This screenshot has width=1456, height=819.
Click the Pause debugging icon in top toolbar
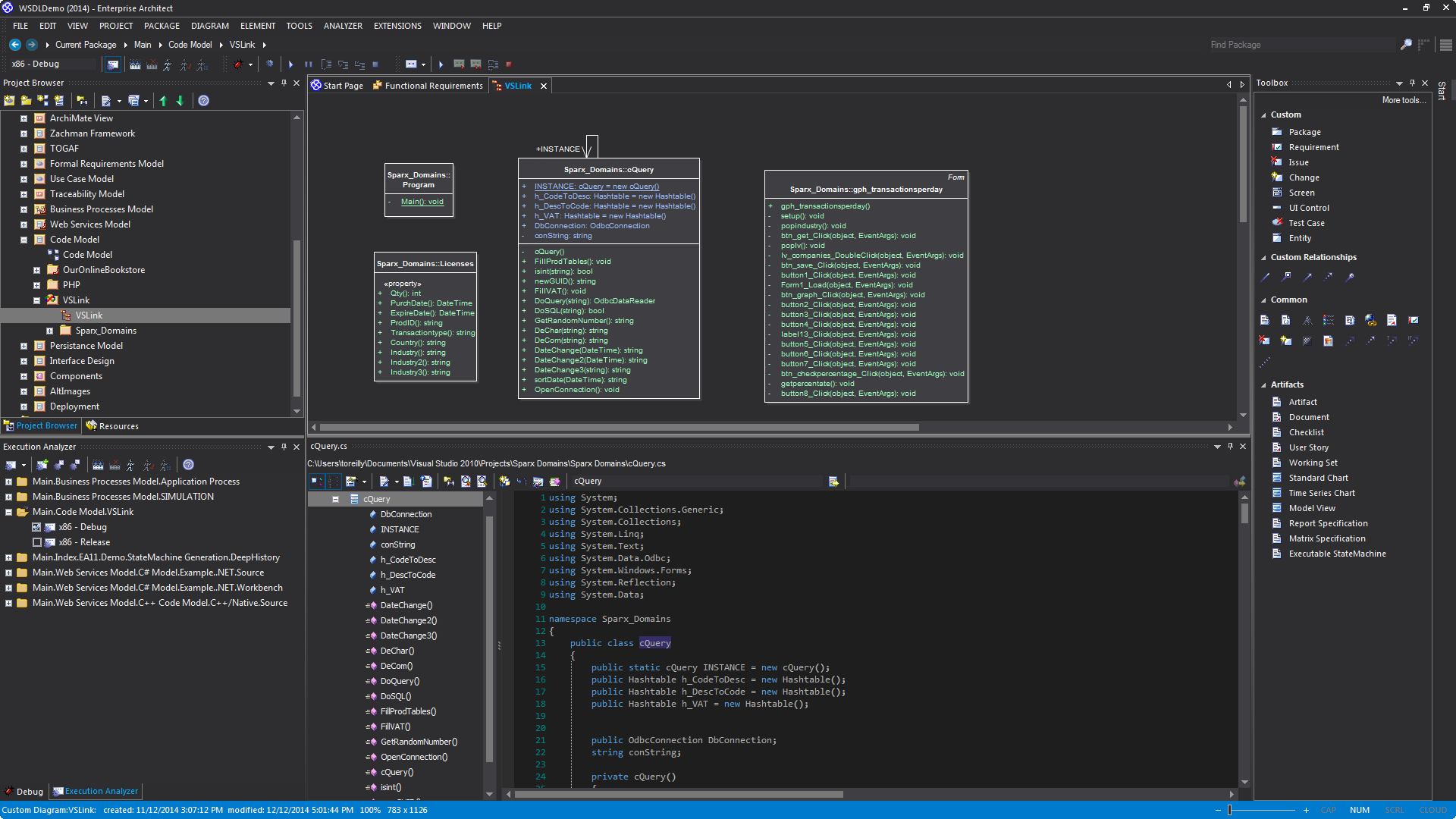[x=308, y=64]
